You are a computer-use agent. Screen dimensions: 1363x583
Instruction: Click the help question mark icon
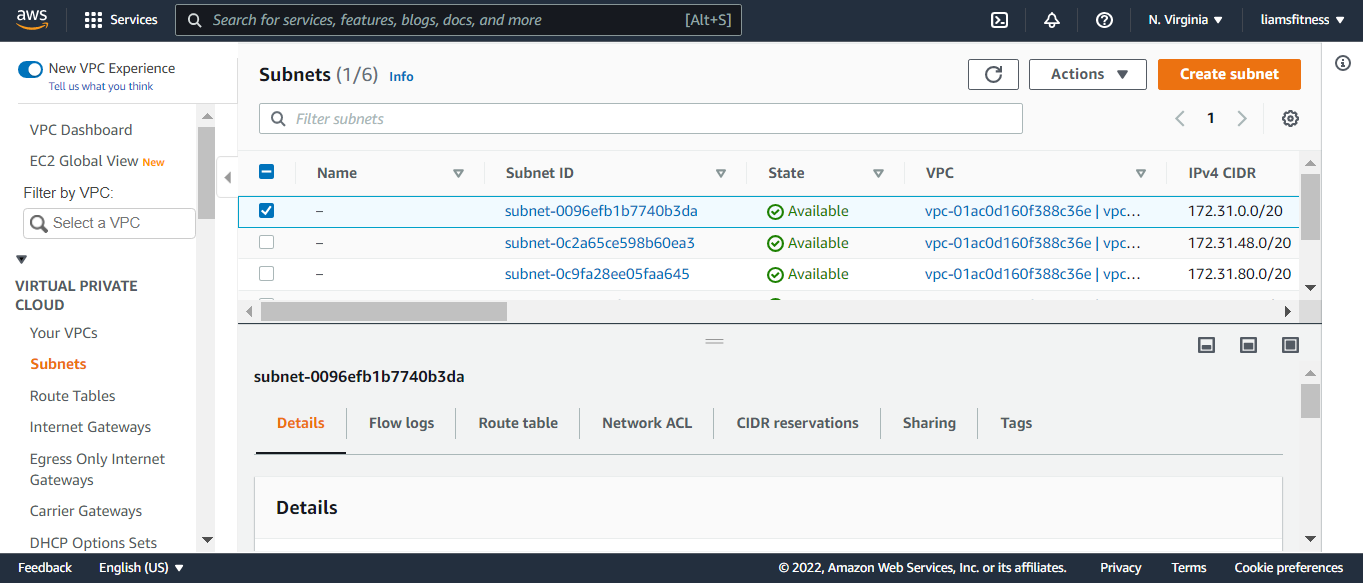pyautogui.click(x=1104, y=20)
